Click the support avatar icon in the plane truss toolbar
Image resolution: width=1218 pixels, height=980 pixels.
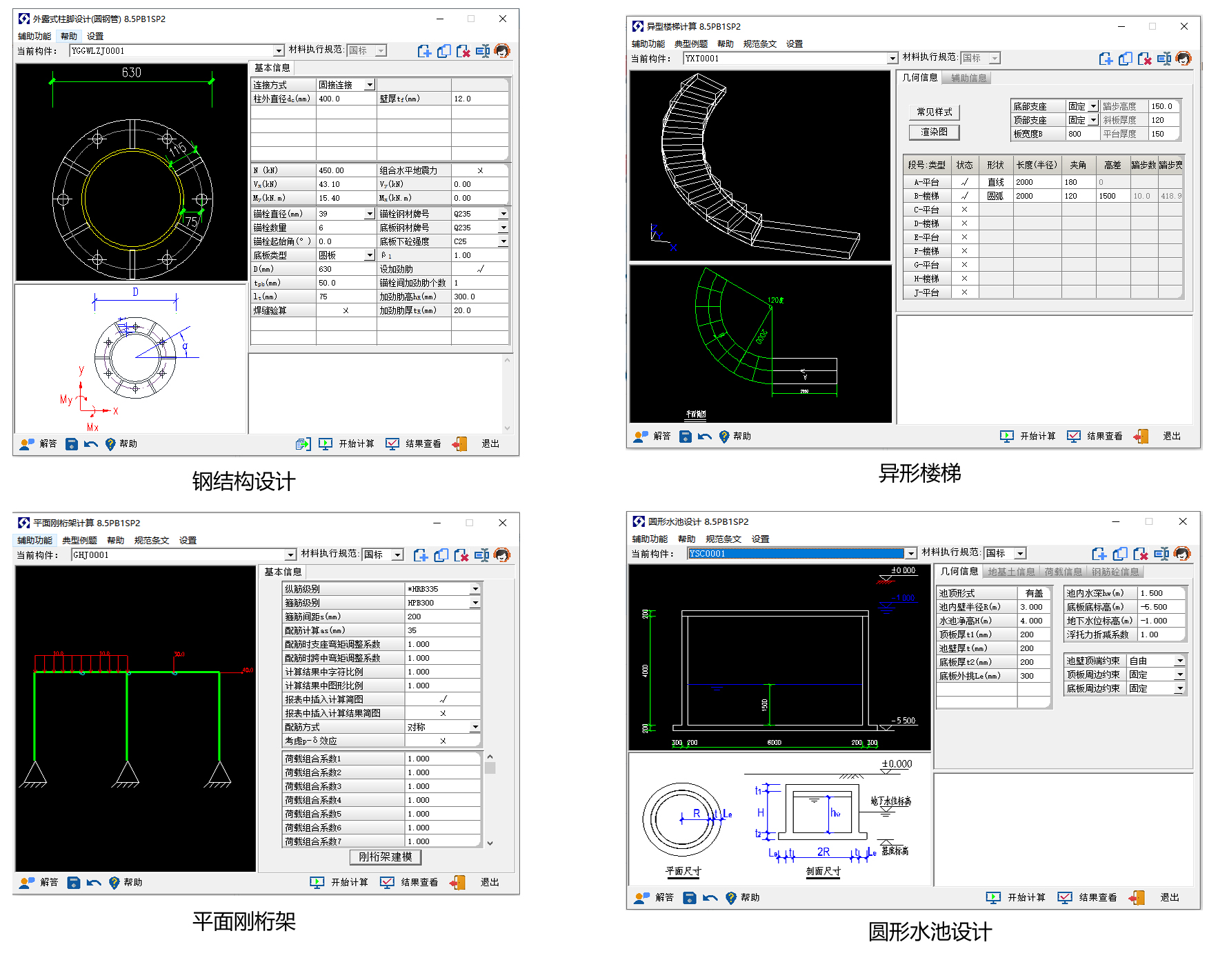[502, 555]
